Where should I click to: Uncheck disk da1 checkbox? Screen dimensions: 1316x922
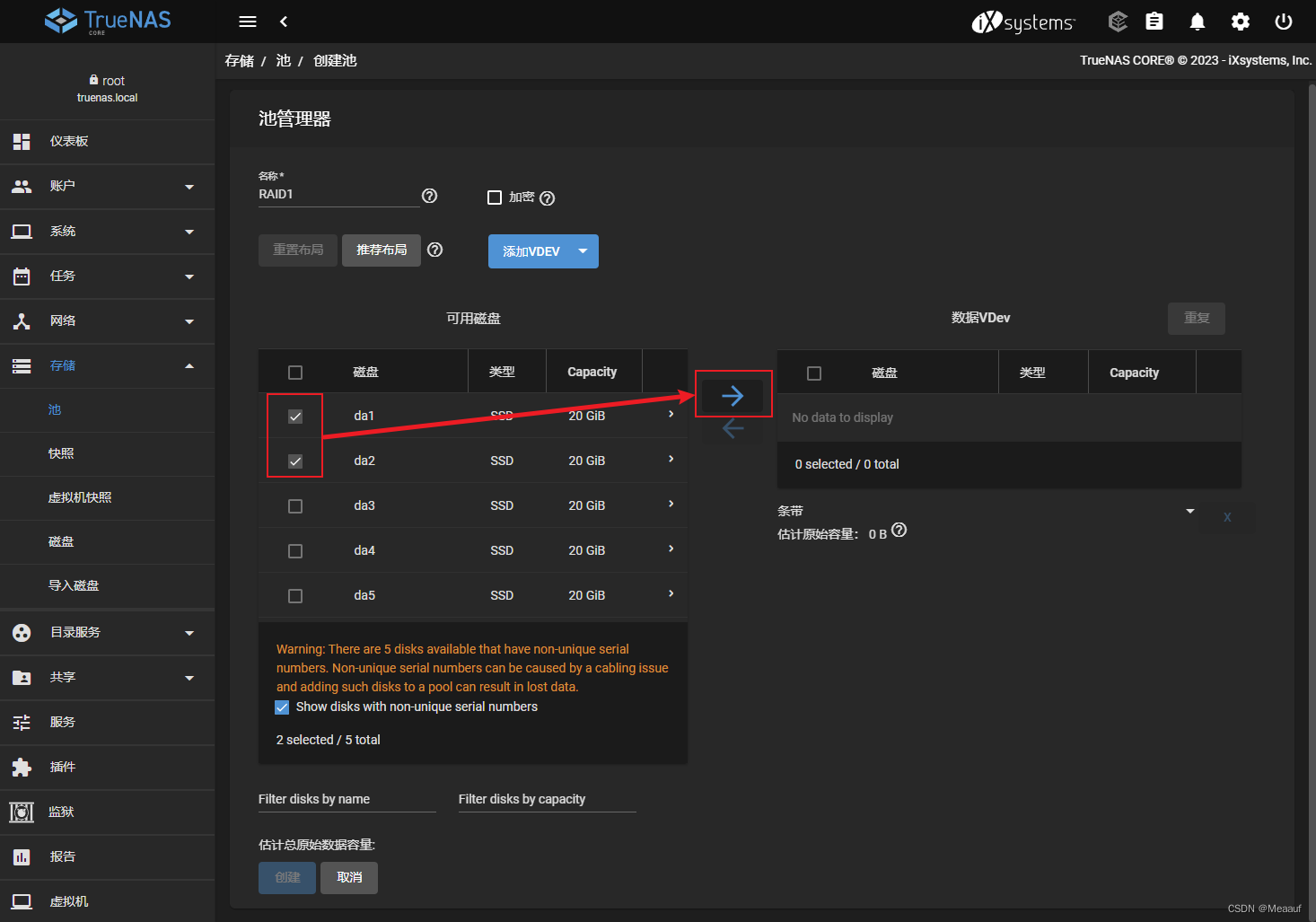click(295, 417)
